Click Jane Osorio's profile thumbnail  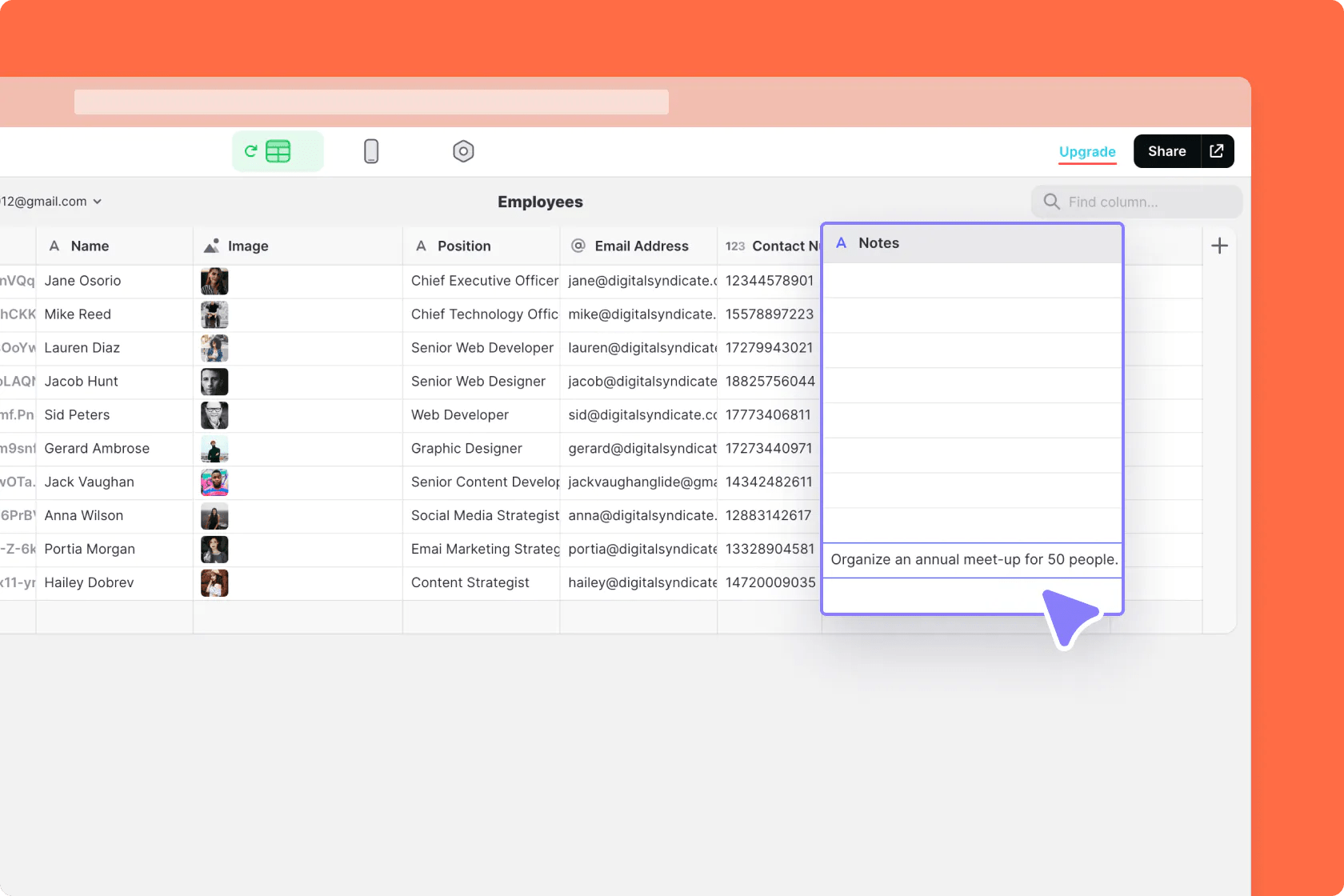click(214, 281)
